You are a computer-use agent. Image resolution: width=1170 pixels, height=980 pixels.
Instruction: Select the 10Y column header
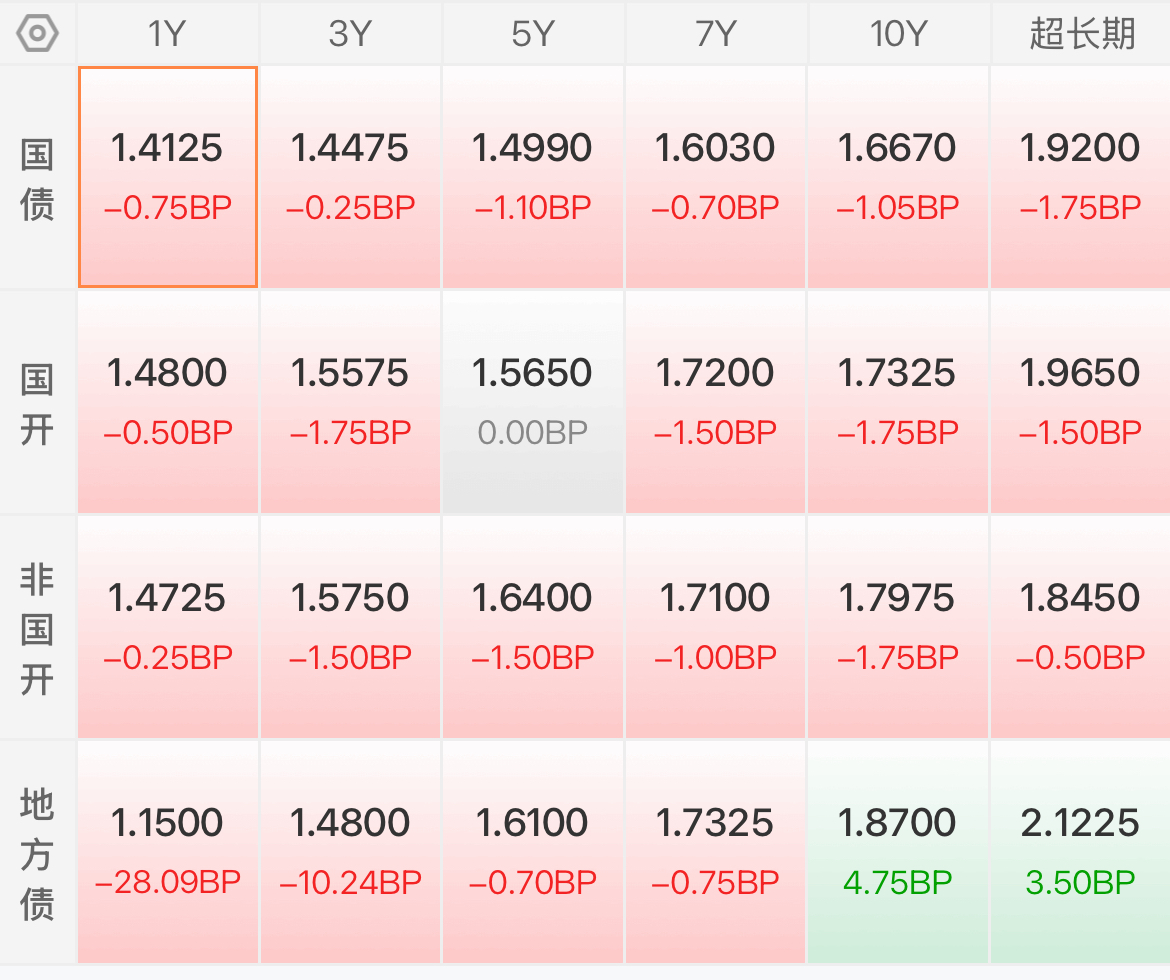click(x=898, y=34)
